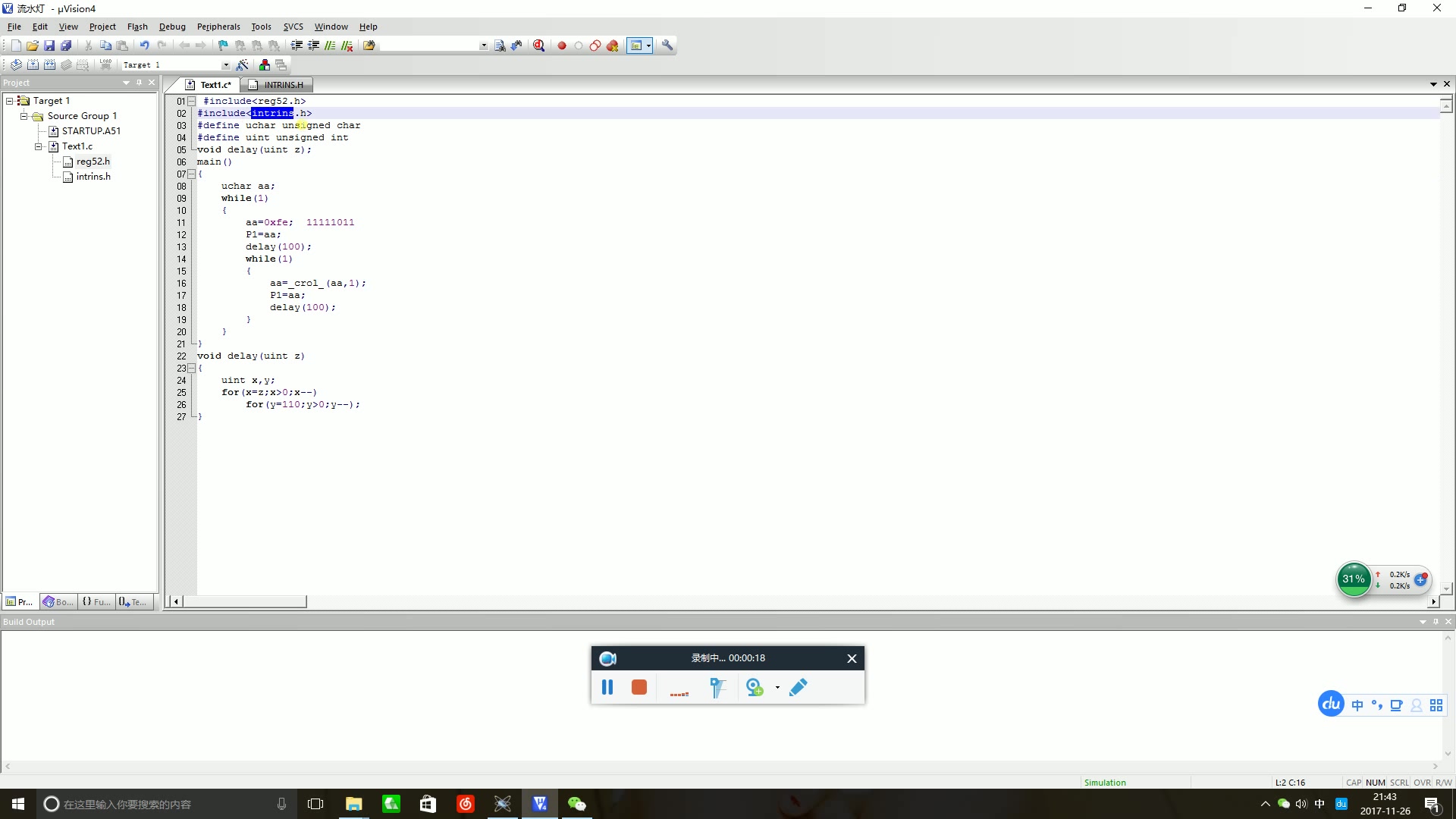Open incremental find binoculars icon
1456x819 pixels.
(x=516, y=45)
